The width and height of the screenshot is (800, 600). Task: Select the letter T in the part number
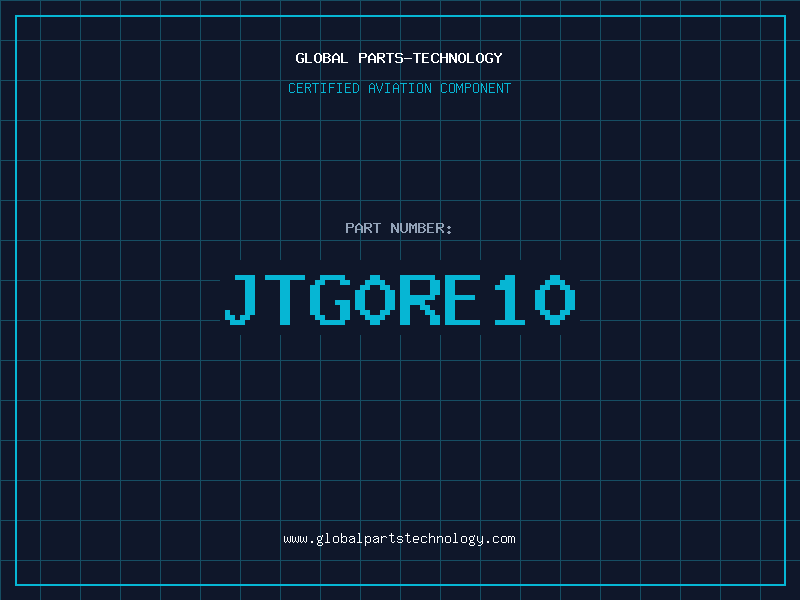click(287, 300)
